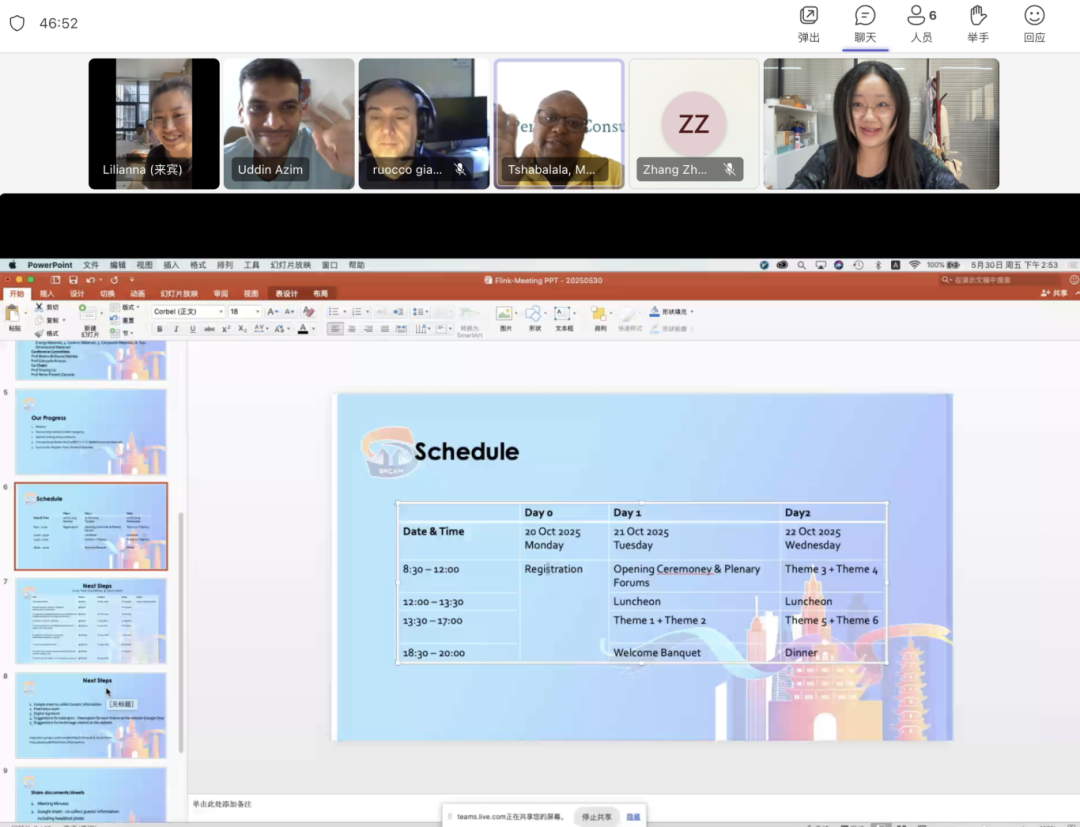
Task: Insert a picture using 图片 icon
Action: tap(505, 315)
